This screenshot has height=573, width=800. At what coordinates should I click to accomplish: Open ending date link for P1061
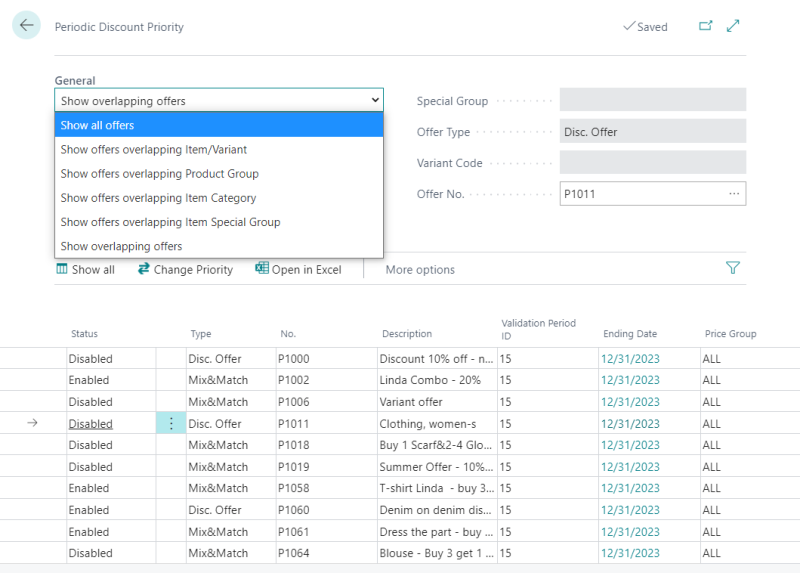(630, 532)
